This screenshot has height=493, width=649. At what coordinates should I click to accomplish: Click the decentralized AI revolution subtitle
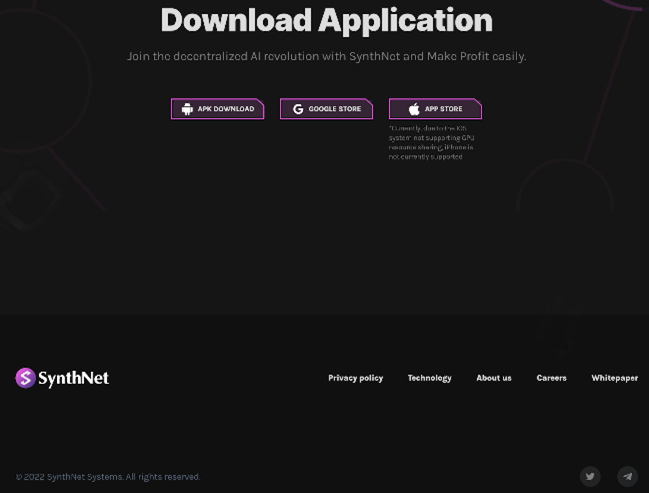point(326,56)
